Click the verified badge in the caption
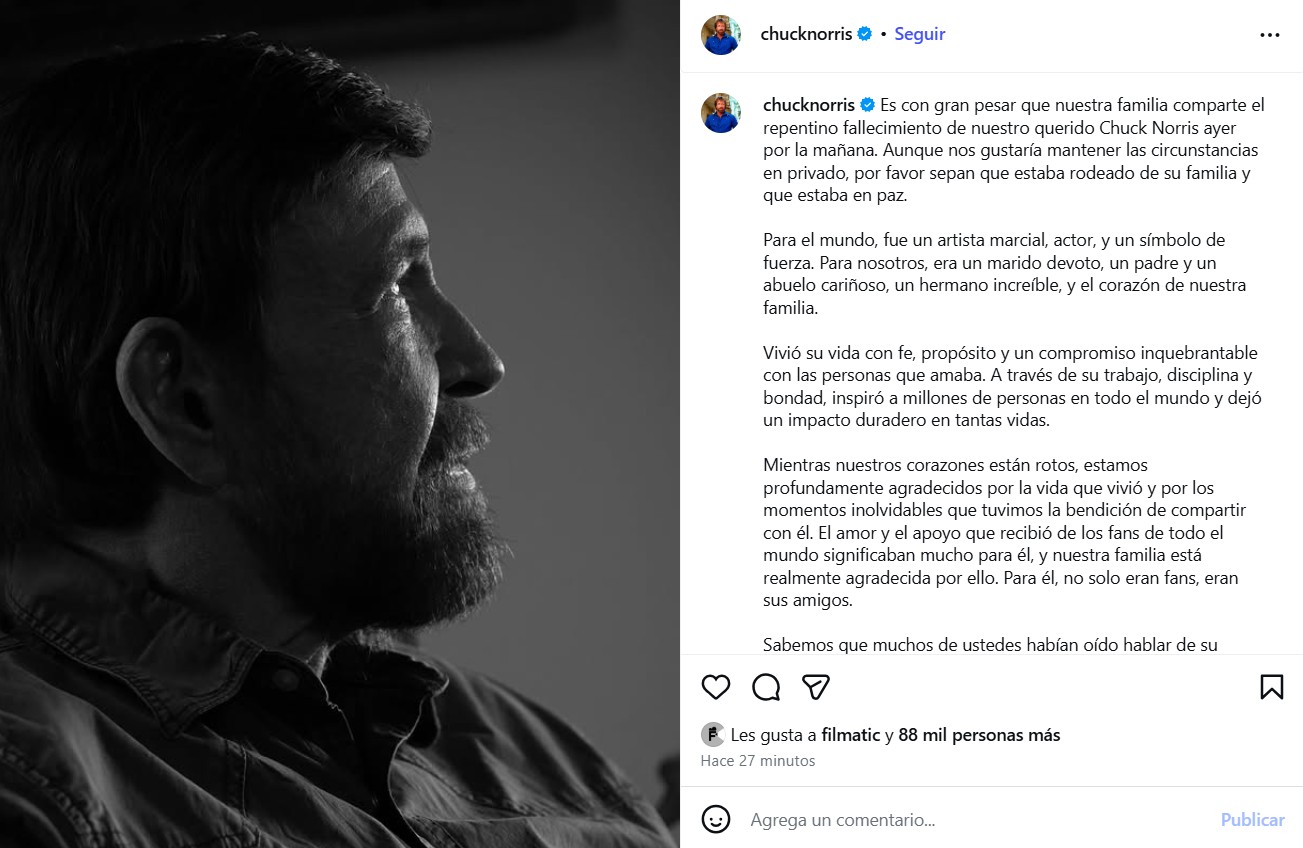The width and height of the screenshot is (1303, 848). 868,105
